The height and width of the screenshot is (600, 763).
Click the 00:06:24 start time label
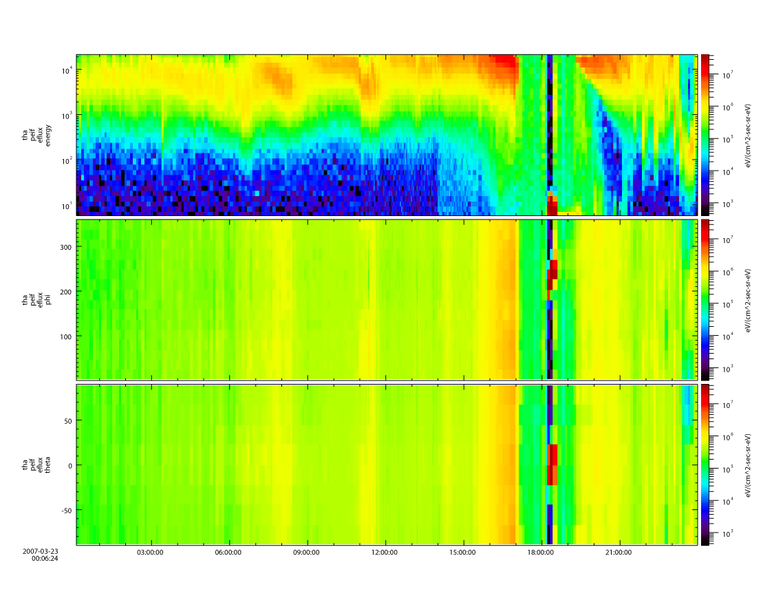(x=48, y=559)
